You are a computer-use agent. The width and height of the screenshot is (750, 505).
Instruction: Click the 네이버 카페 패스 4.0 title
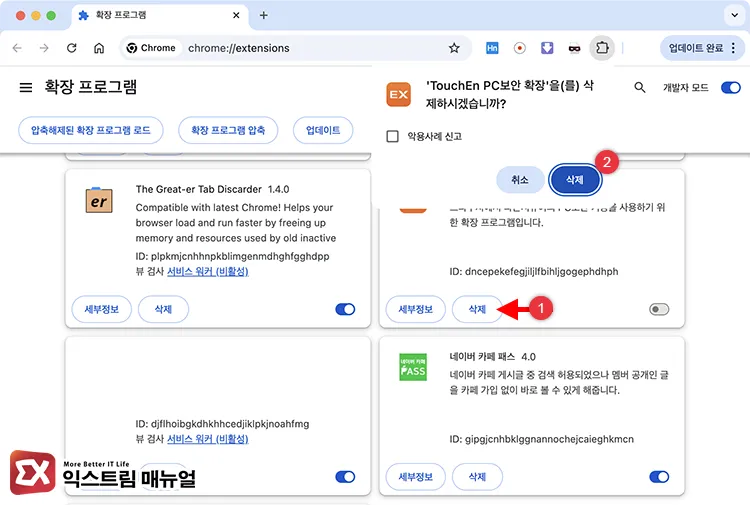tap(493, 357)
